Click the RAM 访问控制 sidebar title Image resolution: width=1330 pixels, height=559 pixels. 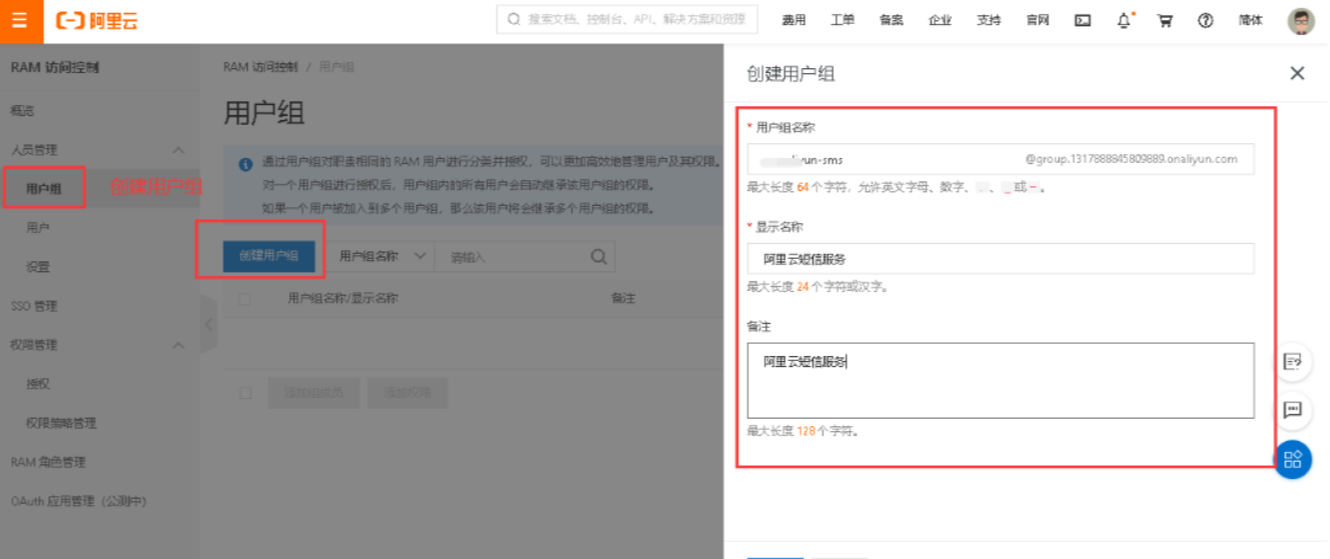click(x=55, y=68)
